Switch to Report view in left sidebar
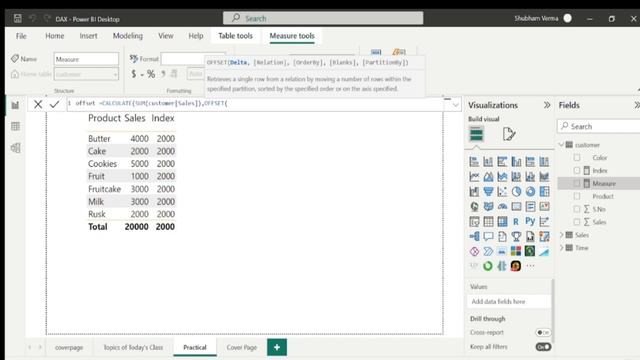This screenshot has width=640, height=360. (x=16, y=105)
